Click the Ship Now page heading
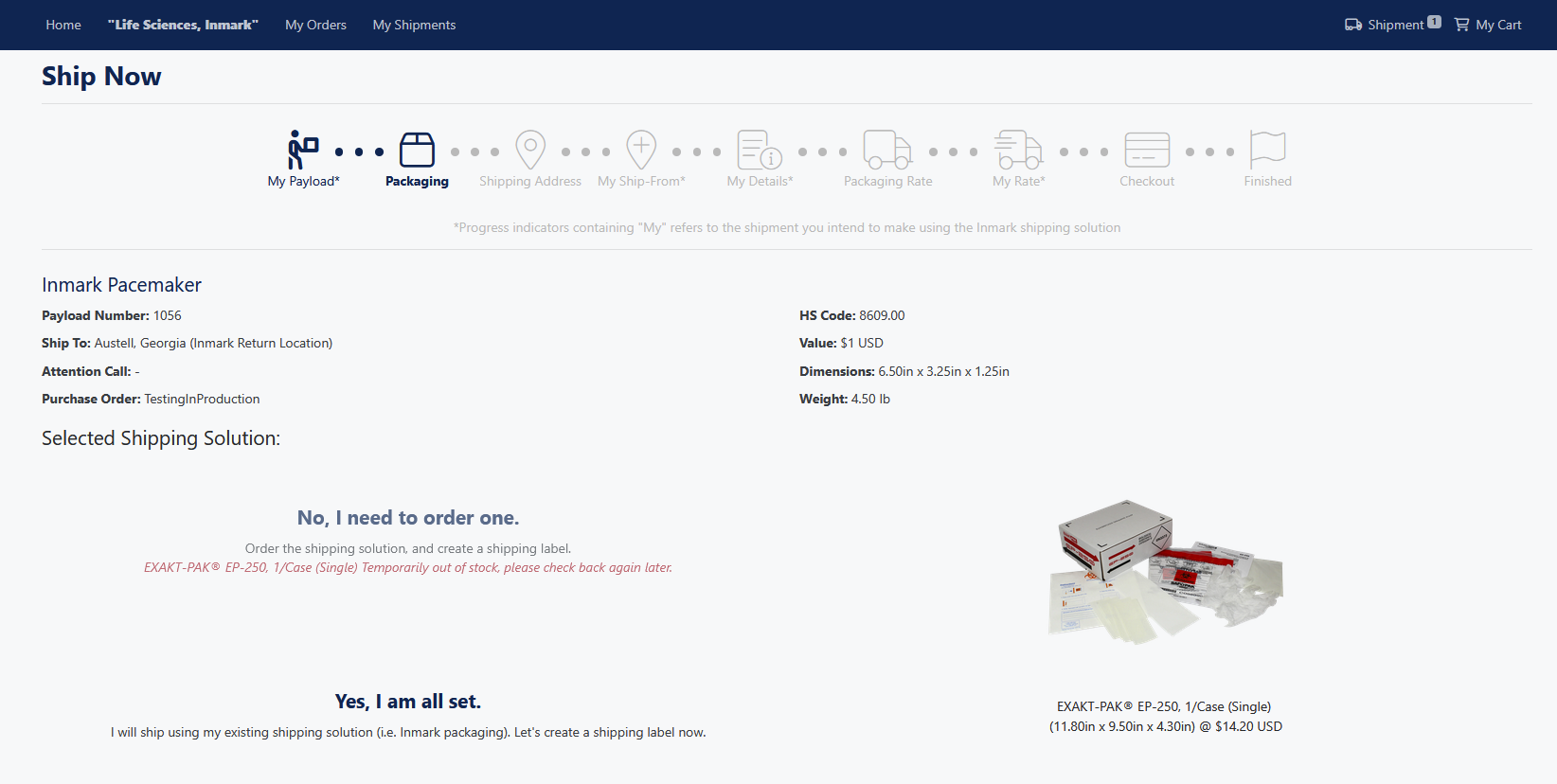The height and width of the screenshot is (784, 1557). (x=101, y=76)
